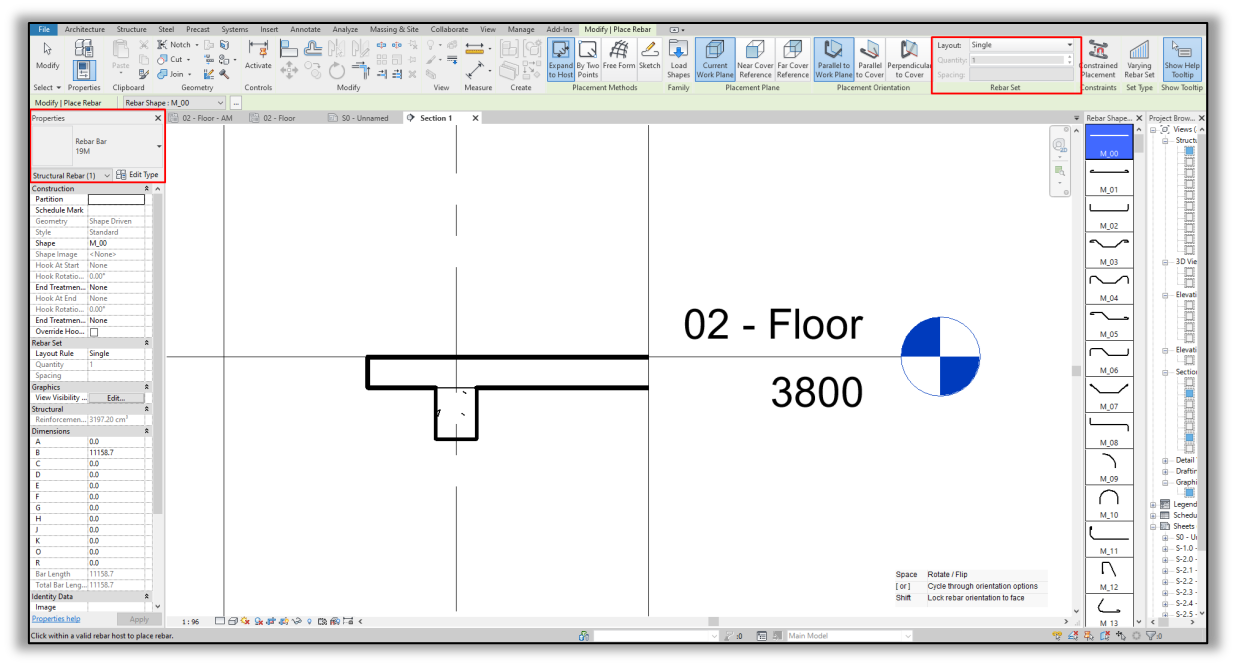Open the Annotate ribbon tab

pyautogui.click(x=304, y=29)
